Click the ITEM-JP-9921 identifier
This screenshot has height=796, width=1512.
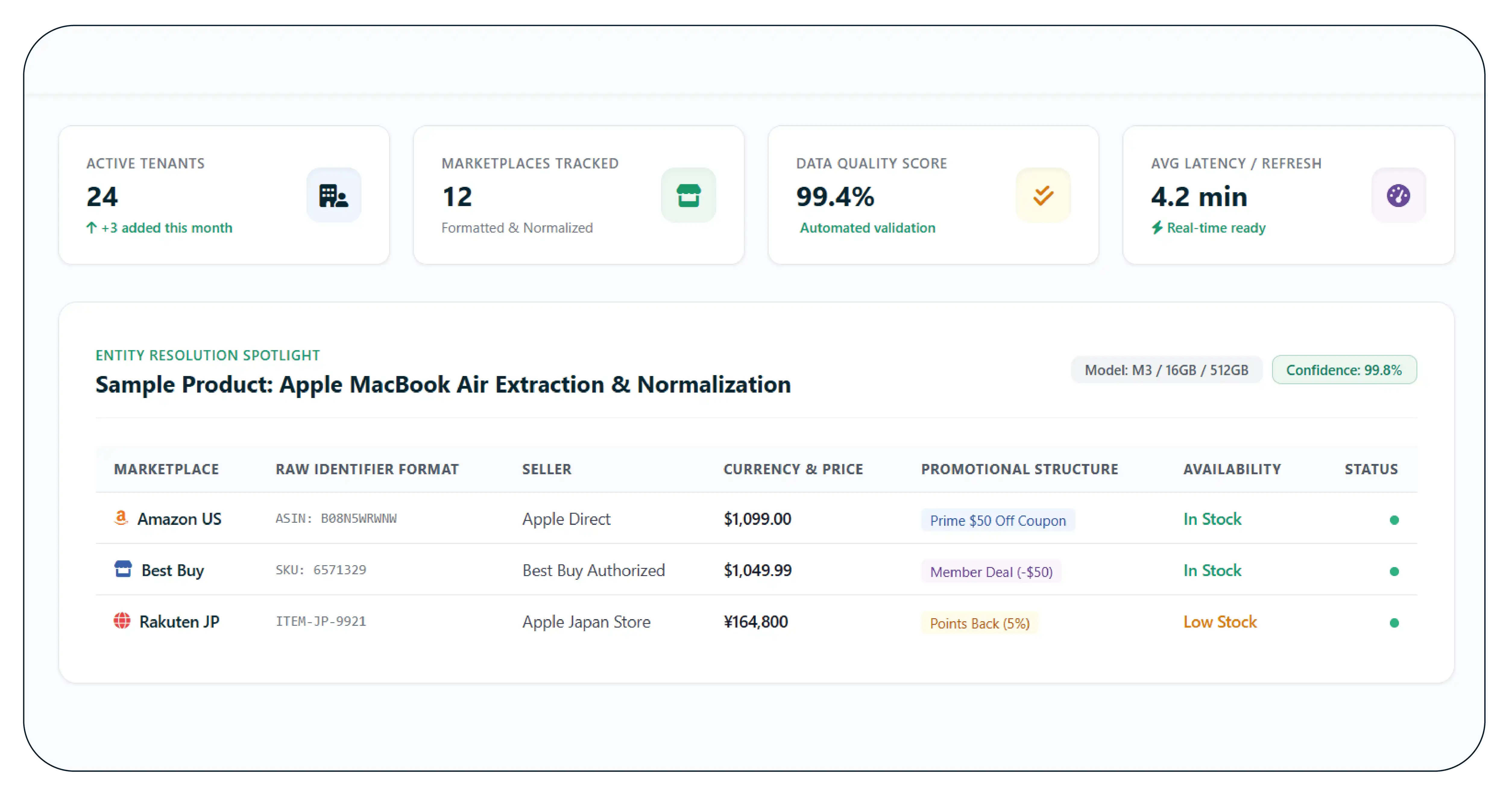pos(321,621)
